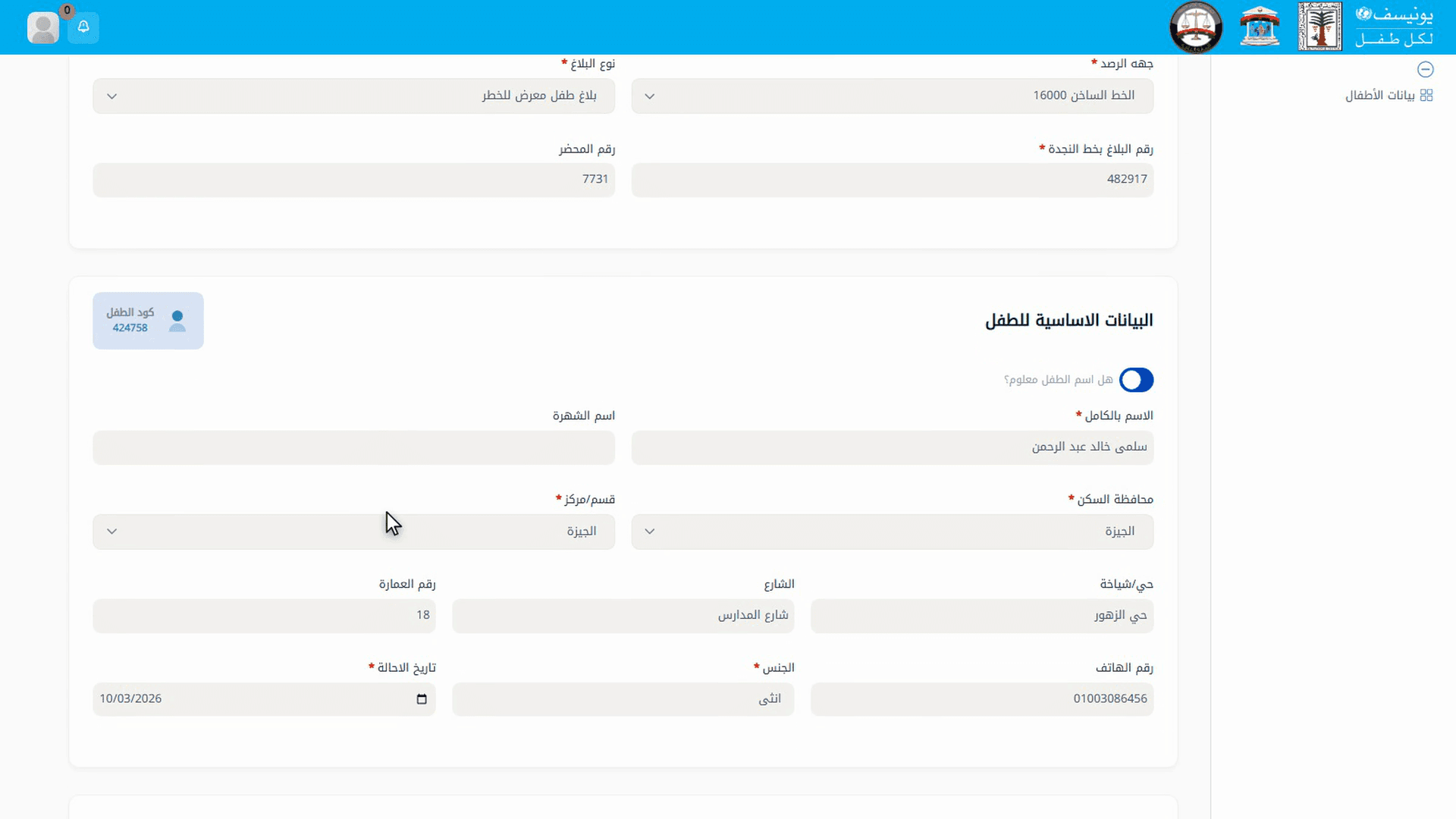
Task: Open بيانات الأطفال sidebar menu item
Action: pos(1389,96)
